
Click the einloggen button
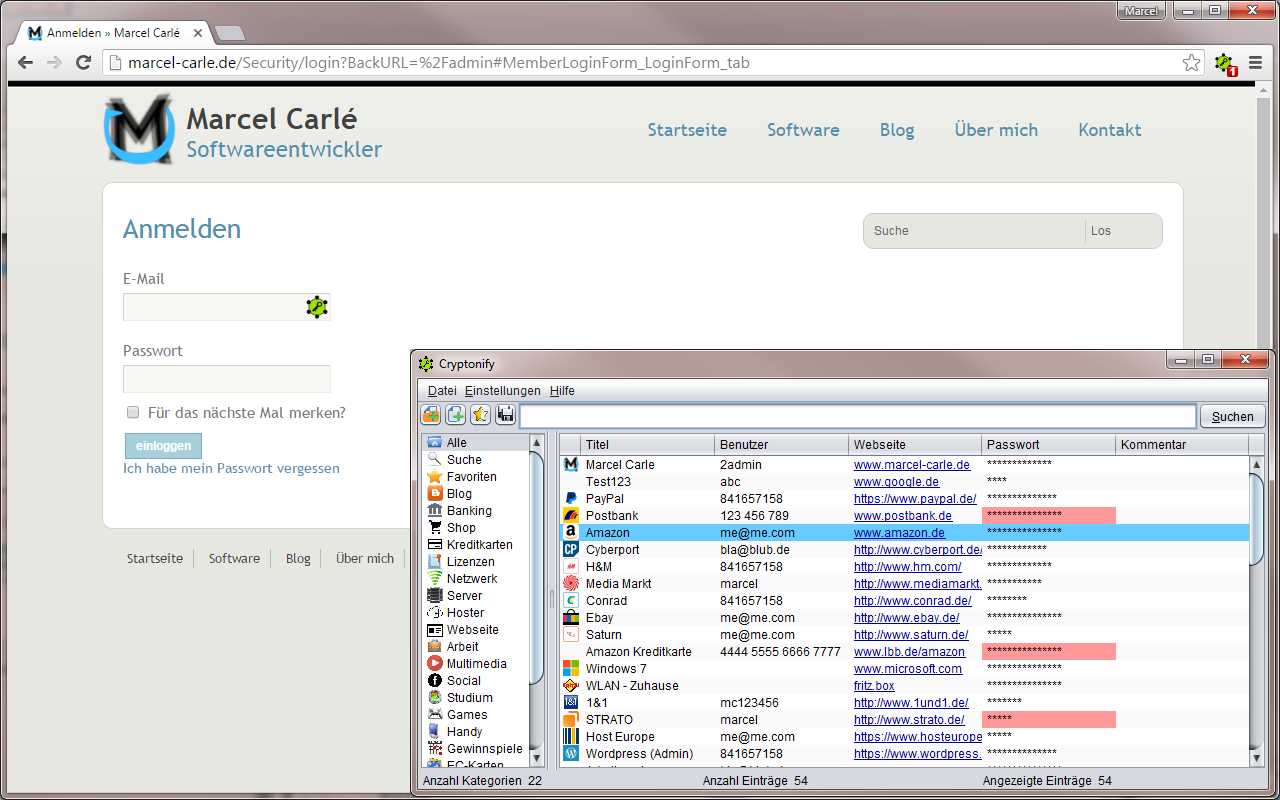(x=163, y=446)
